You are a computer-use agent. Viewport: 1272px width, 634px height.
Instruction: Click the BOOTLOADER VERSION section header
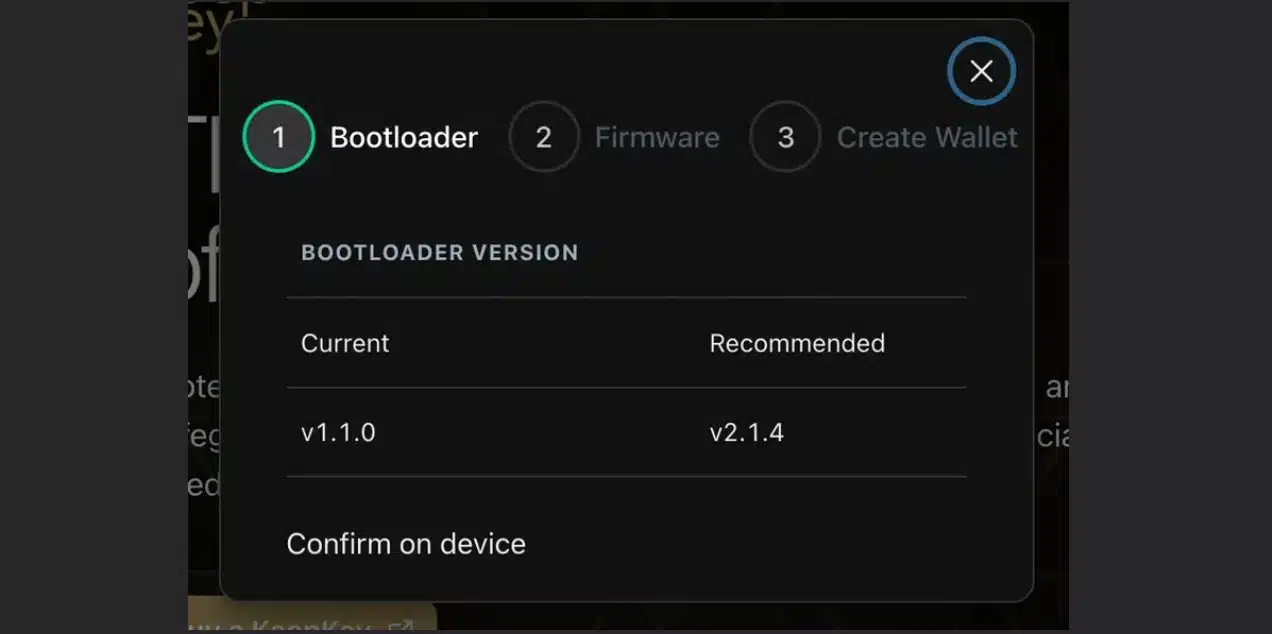point(440,252)
